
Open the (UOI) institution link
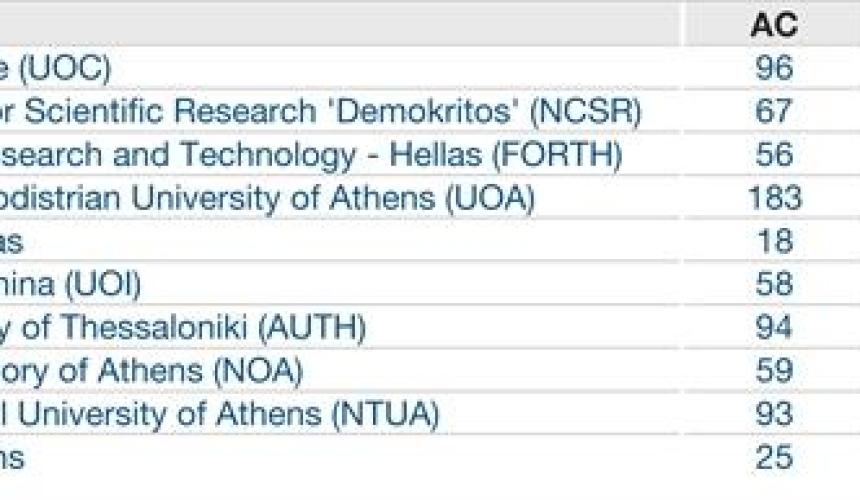[x=70, y=285]
